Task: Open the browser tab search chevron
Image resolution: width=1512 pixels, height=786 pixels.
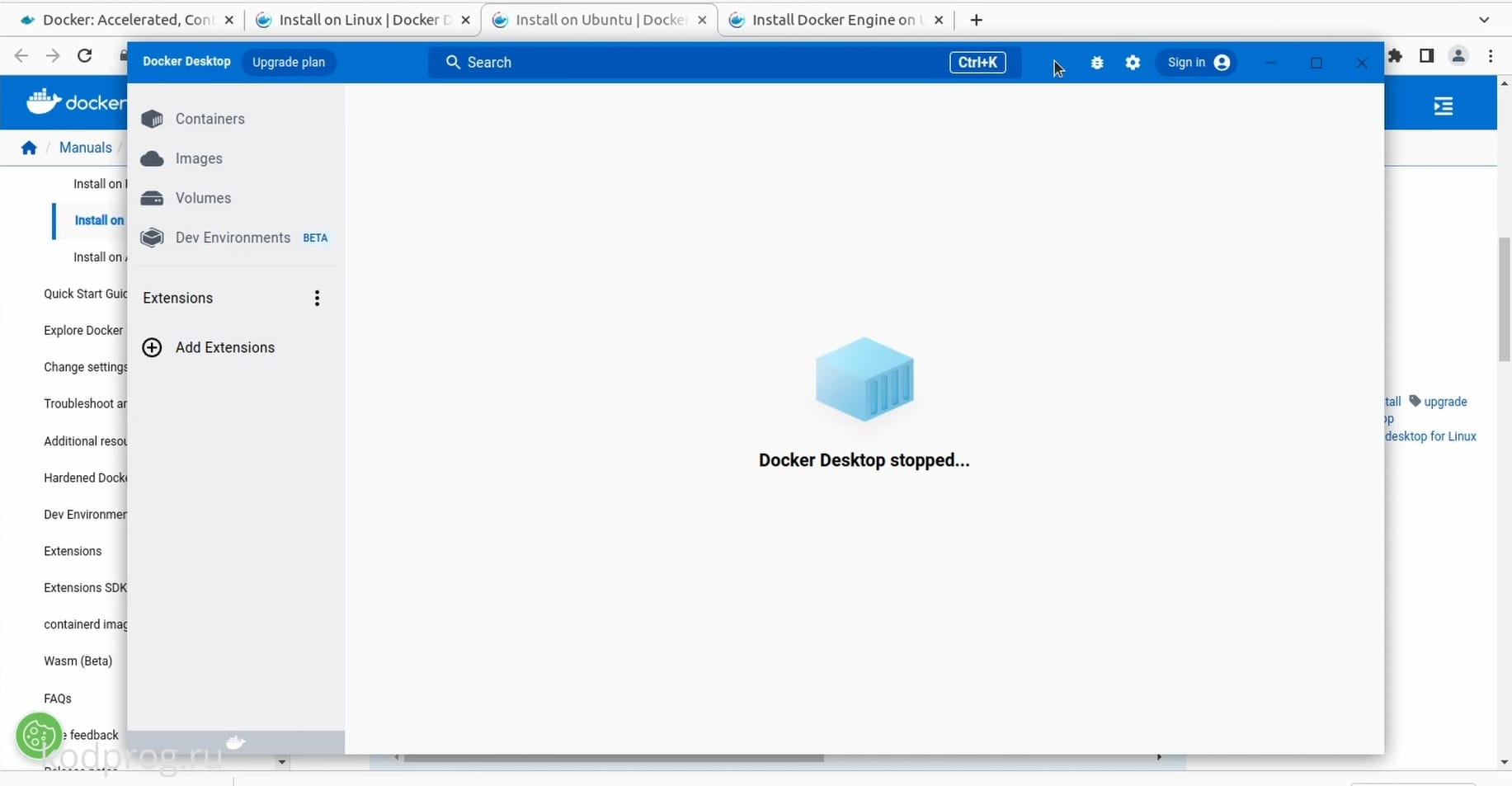Action: 1484,20
